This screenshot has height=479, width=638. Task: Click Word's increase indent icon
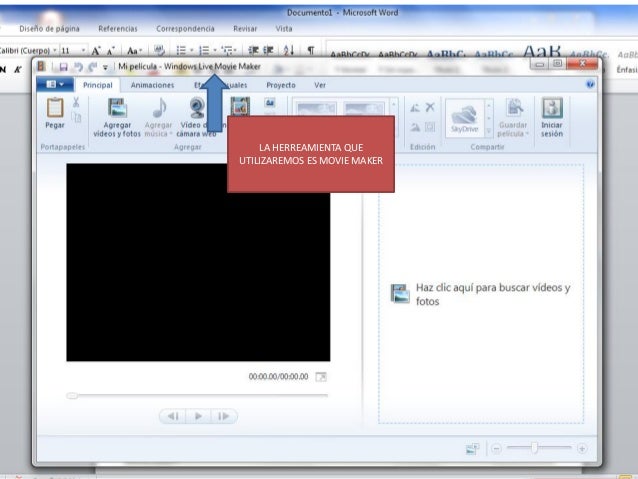[x=268, y=50]
